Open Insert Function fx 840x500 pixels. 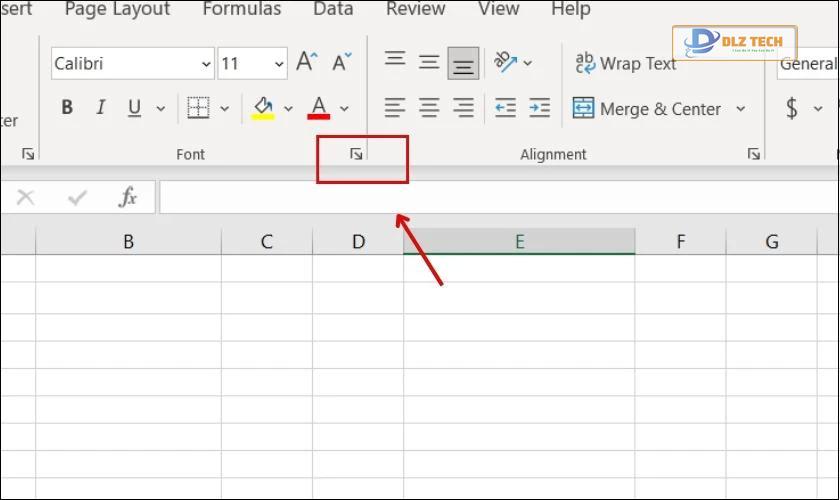128,197
